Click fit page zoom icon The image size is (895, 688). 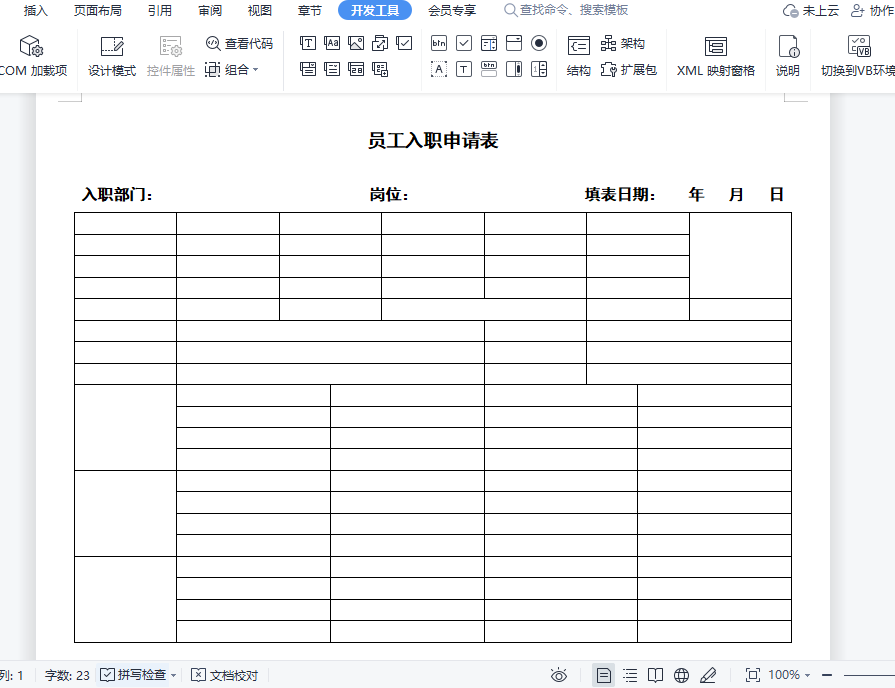tap(753, 675)
